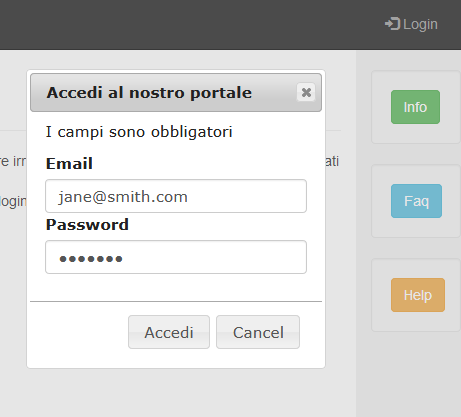The image size is (461, 417).
Task: Click the I campi sono obbligatori message
Action: click(139, 132)
